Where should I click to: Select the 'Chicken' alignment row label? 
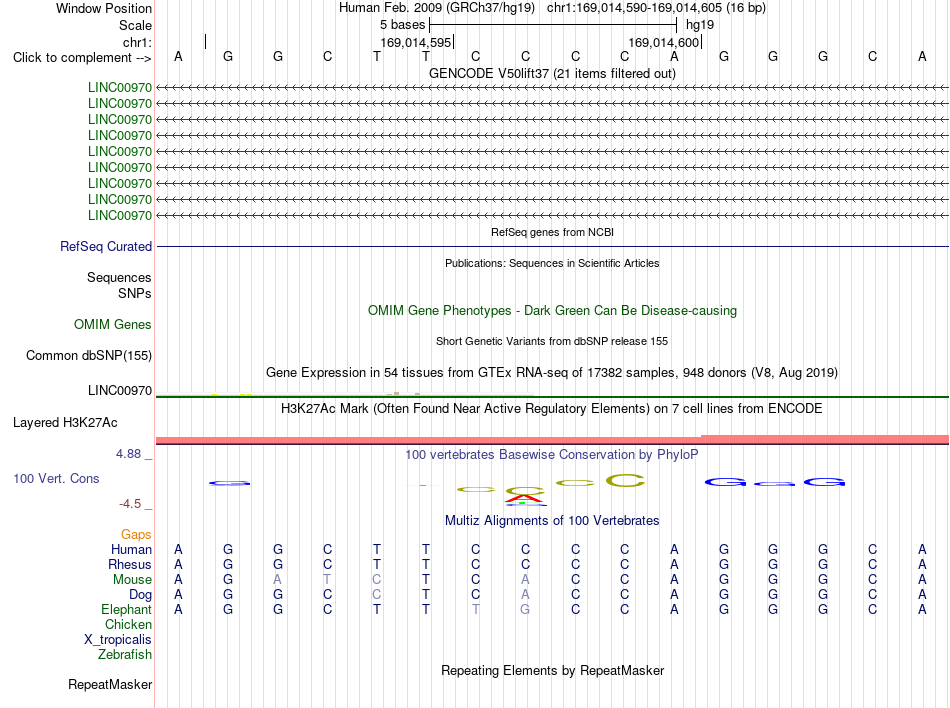128,624
